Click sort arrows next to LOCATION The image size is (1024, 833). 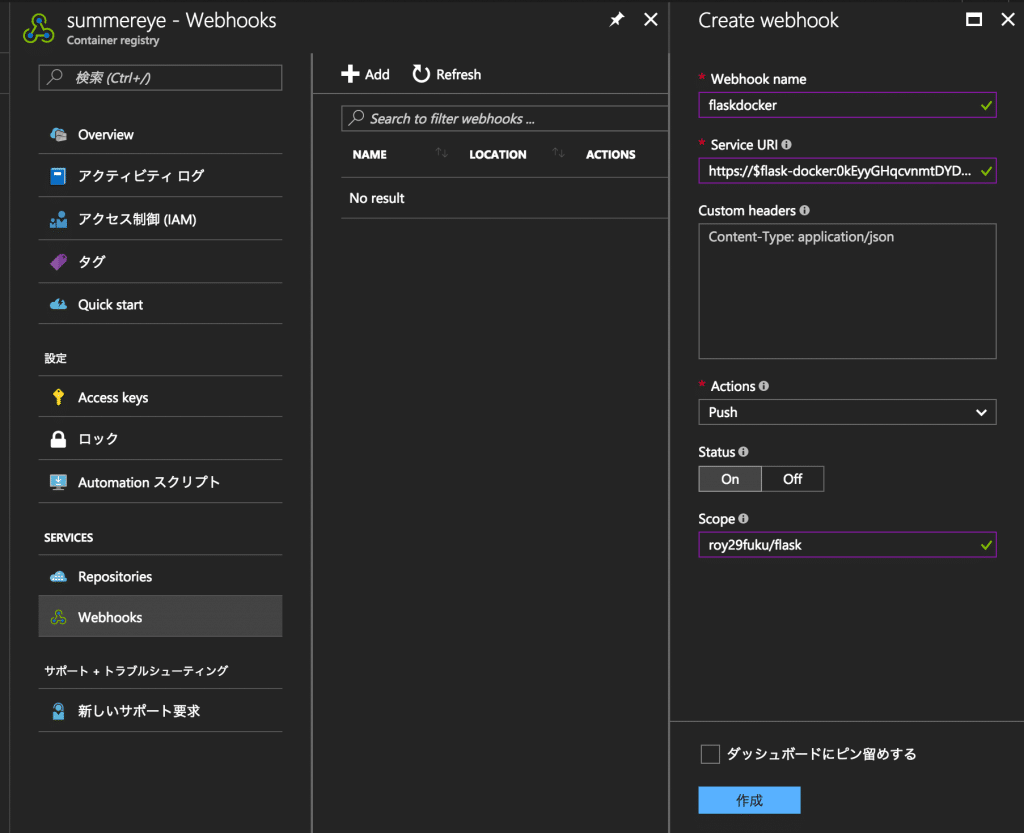coord(558,153)
